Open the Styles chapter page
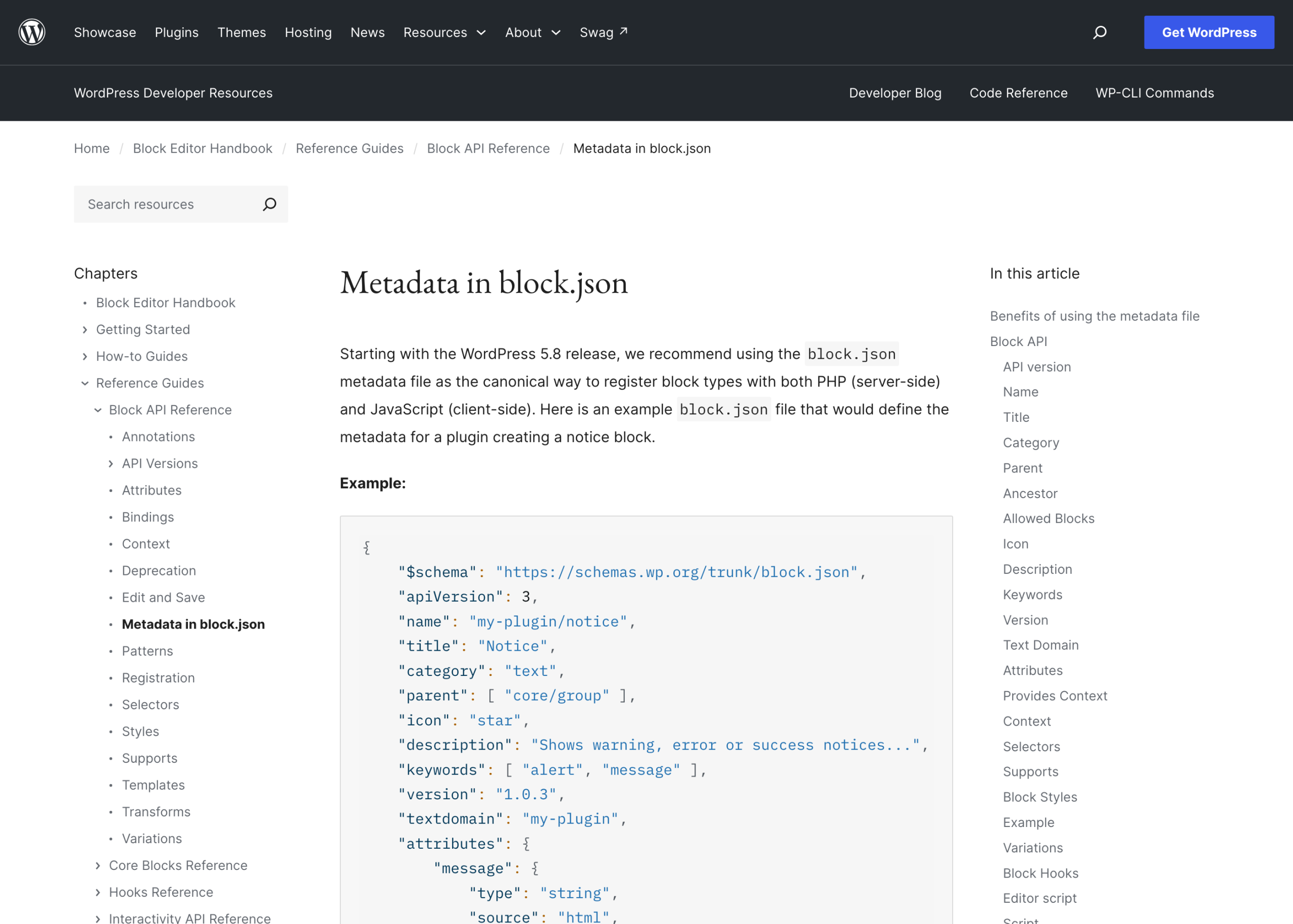 click(140, 732)
